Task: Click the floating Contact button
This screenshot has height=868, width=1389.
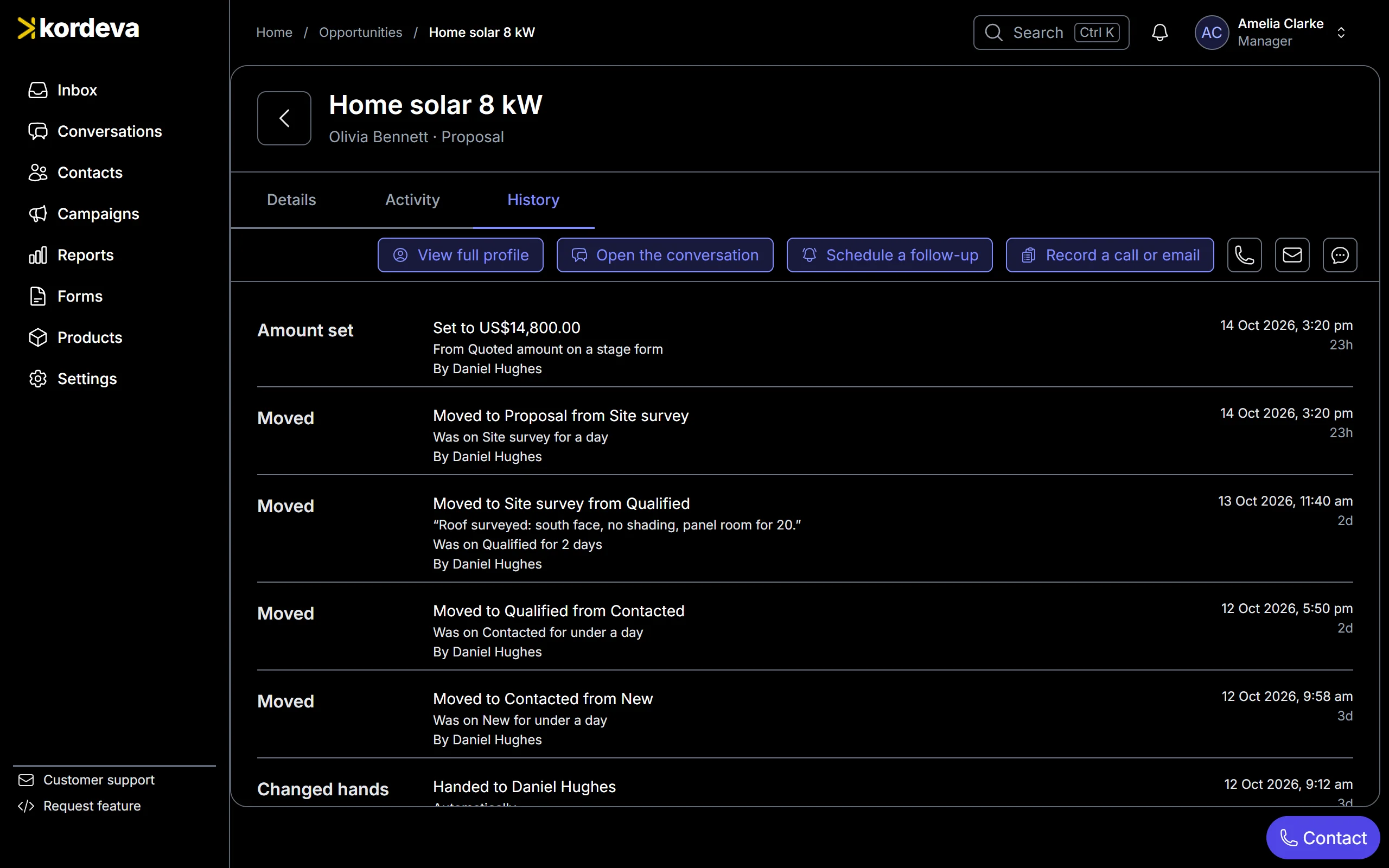Action: coord(1323,838)
